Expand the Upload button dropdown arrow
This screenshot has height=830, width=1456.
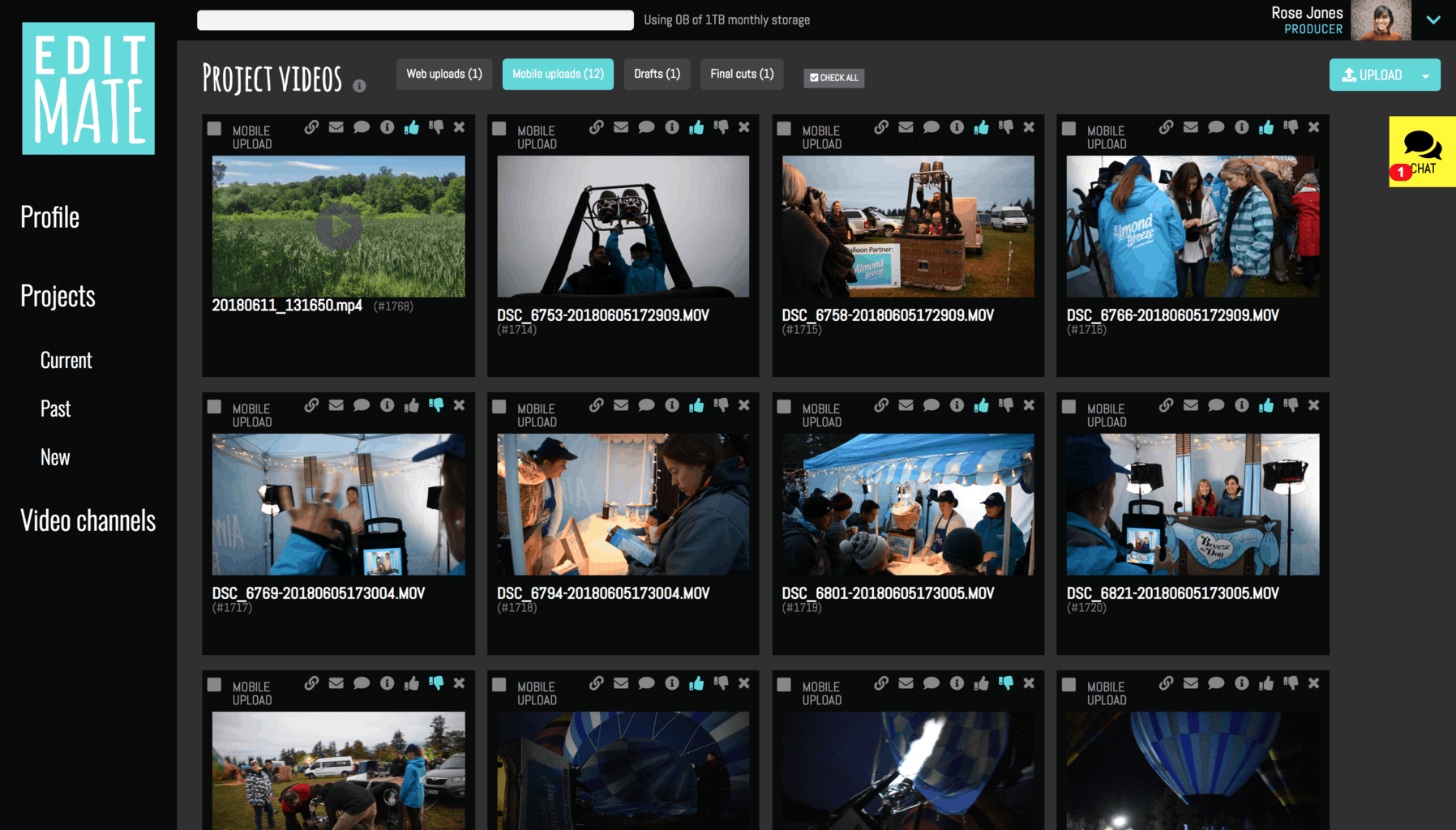(x=1425, y=75)
